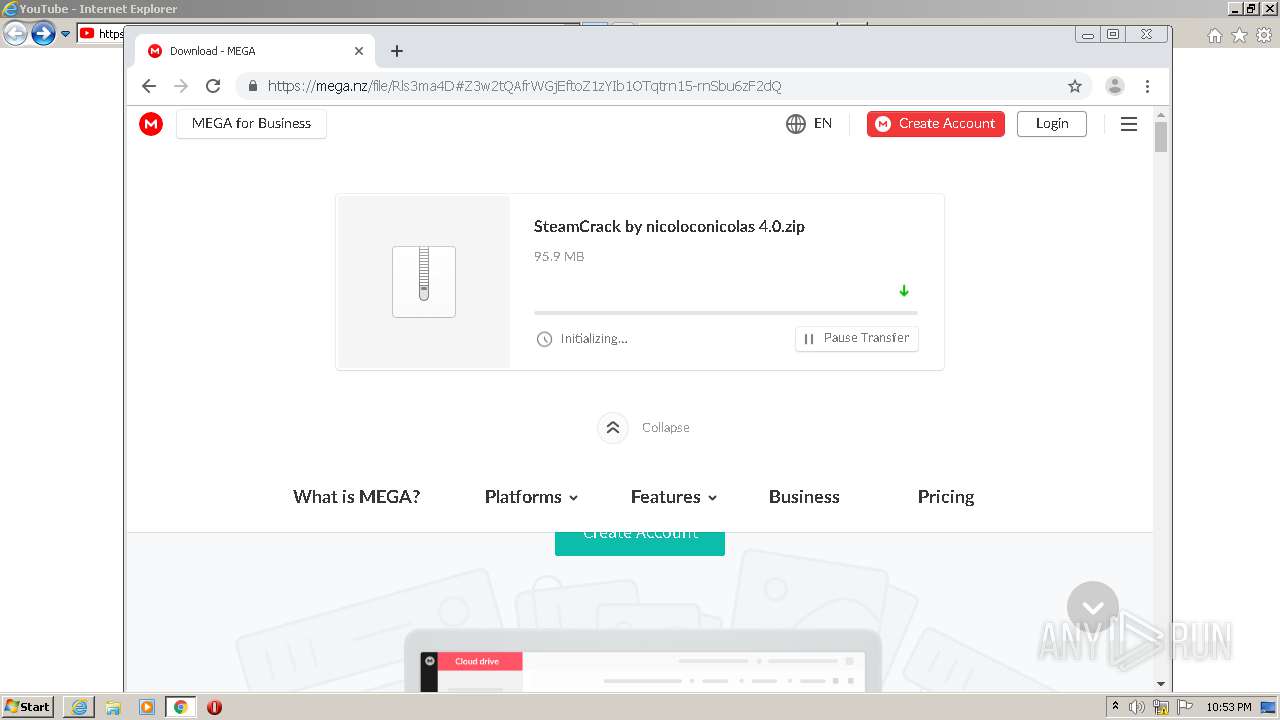Viewport: 1280px width, 720px height.
Task: Click Internet Explorer forward button
Action: (x=43, y=34)
